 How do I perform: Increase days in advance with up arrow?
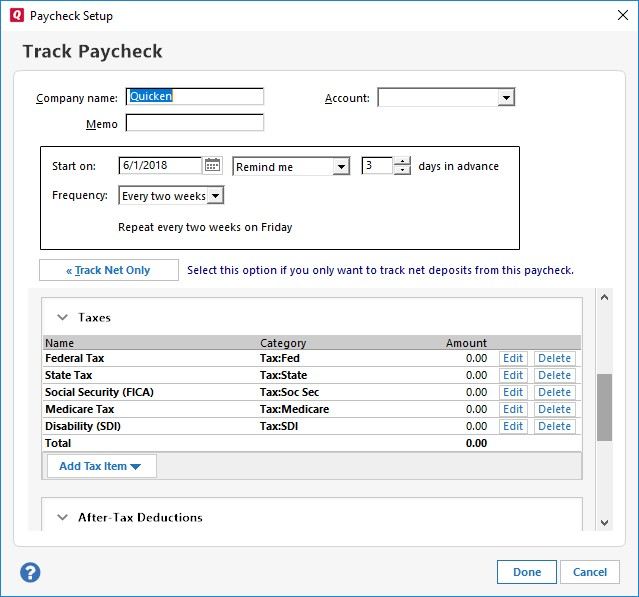pyautogui.click(x=402, y=161)
